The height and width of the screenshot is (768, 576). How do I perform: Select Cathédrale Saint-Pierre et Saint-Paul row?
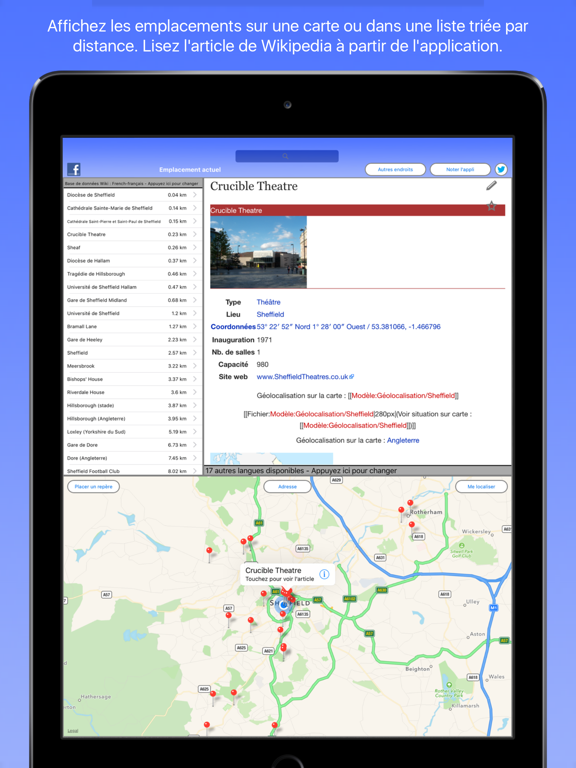(133, 221)
